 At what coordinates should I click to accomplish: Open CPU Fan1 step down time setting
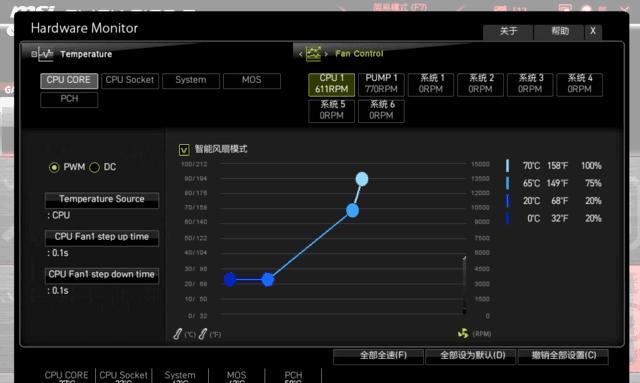102,275
